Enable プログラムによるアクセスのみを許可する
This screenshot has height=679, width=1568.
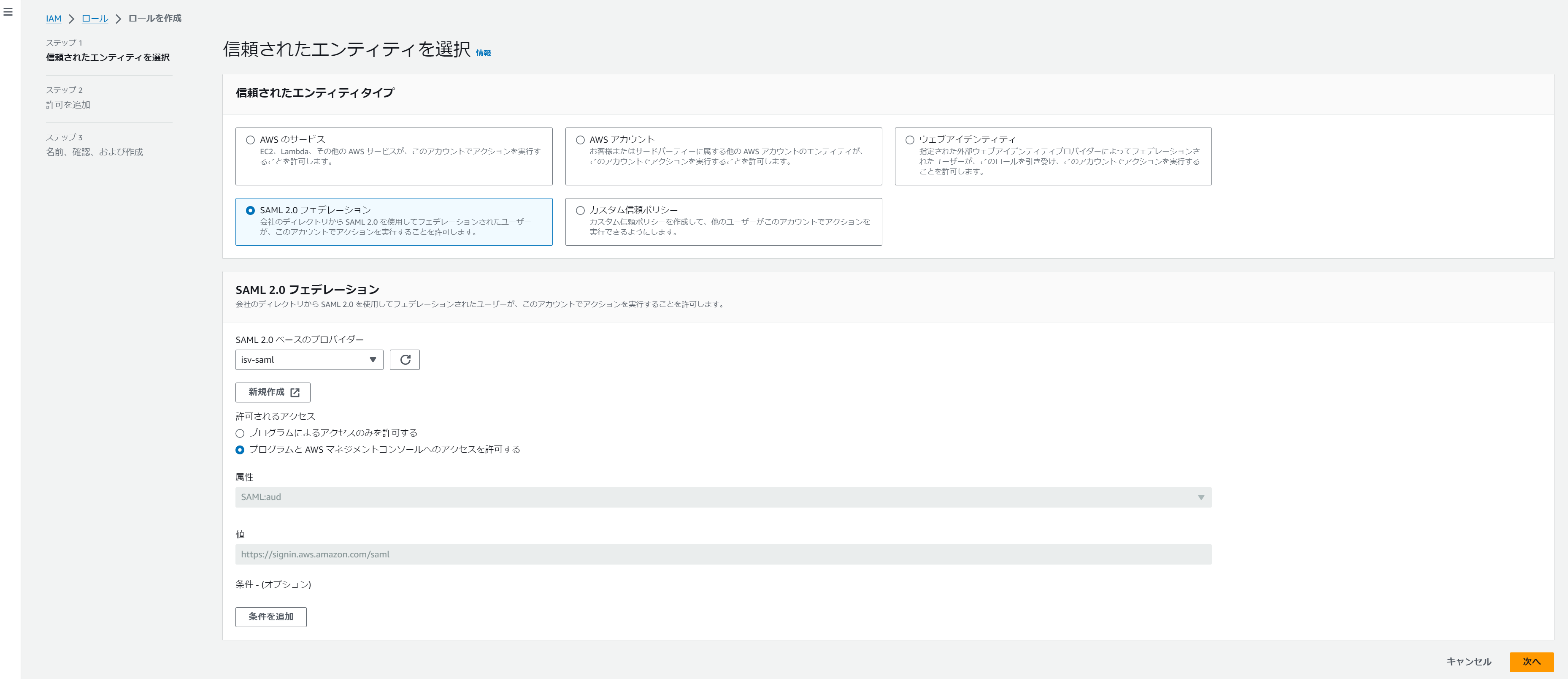pos(240,433)
